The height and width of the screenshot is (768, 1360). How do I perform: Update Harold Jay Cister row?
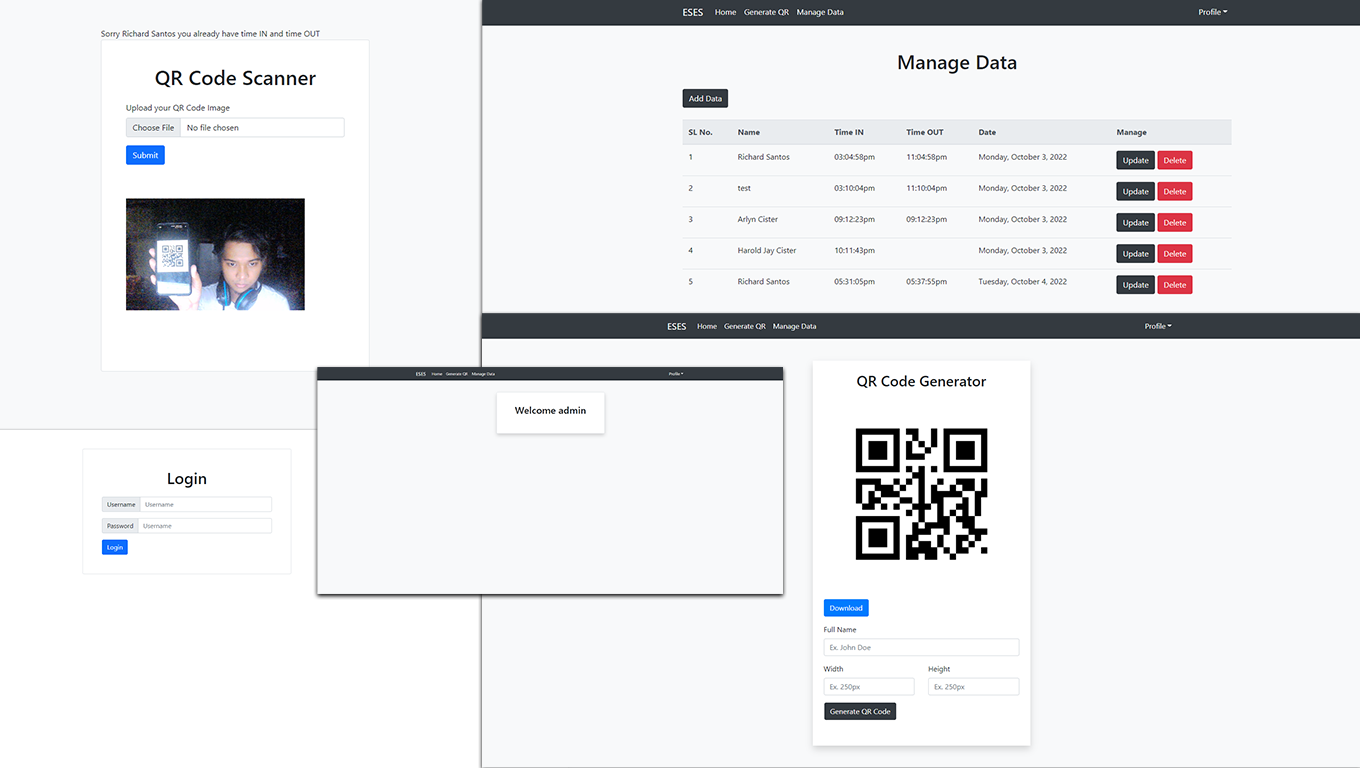(x=1136, y=253)
